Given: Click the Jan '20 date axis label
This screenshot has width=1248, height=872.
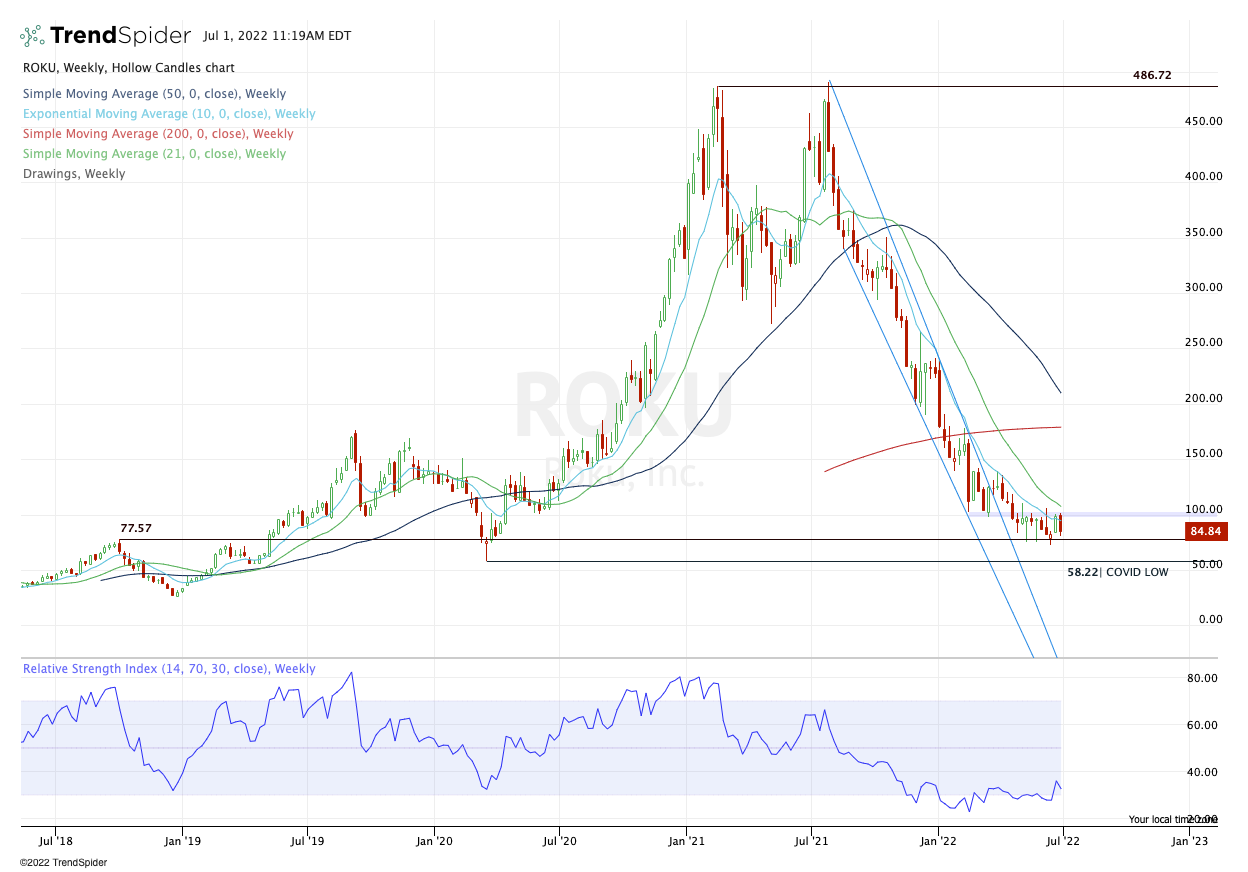Looking at the screenshot, I should pos(434,843).
